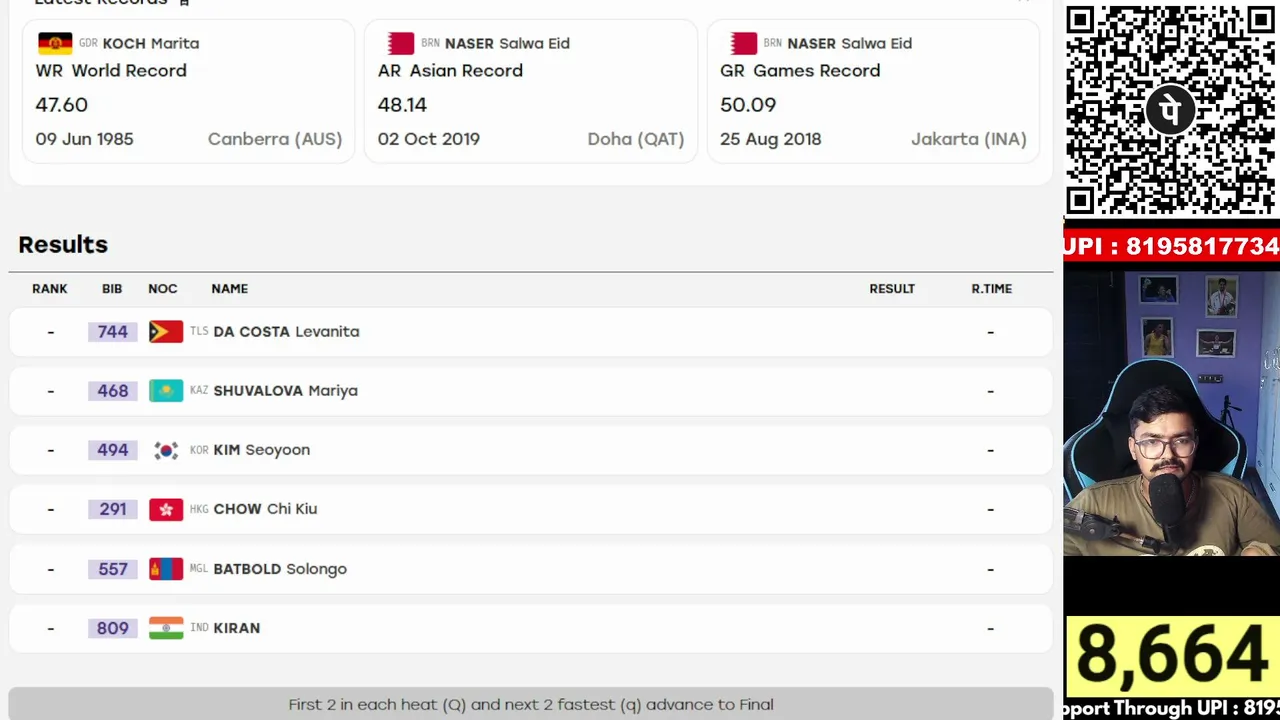Click bib number 809 for Kiran
The width and height of the screenshot is (1280, 720).
click(113, 628)
